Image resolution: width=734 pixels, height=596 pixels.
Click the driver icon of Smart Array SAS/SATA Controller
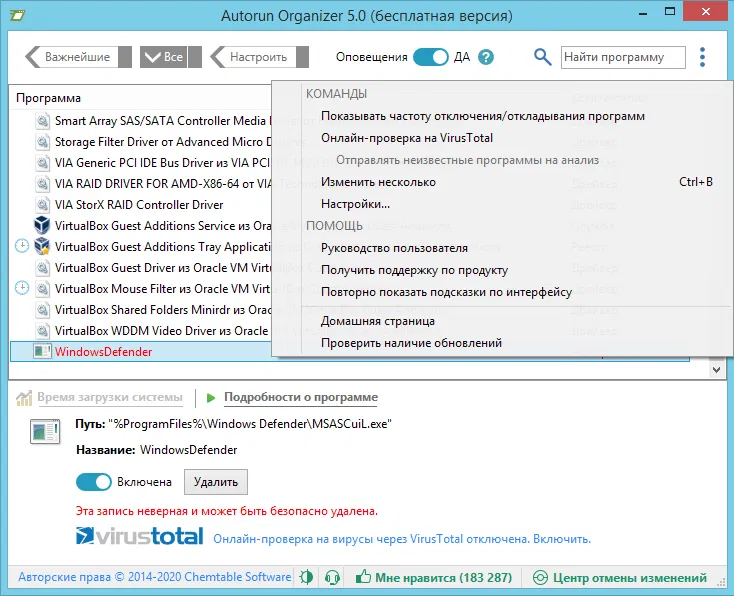click(x=43, y=121)
